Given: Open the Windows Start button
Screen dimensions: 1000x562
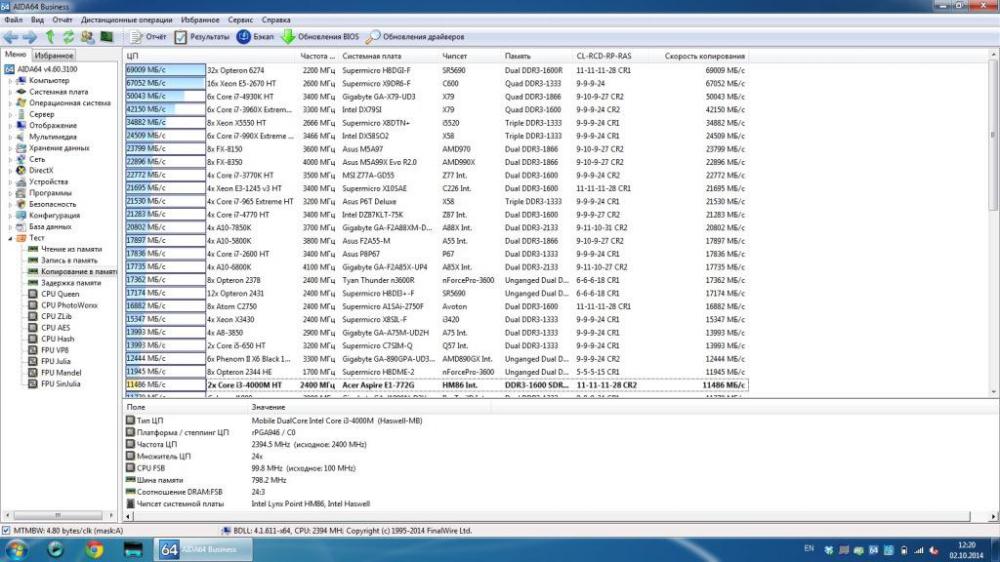Looking at the screenshot, I should pyautogui.click(x=16, y=549).
